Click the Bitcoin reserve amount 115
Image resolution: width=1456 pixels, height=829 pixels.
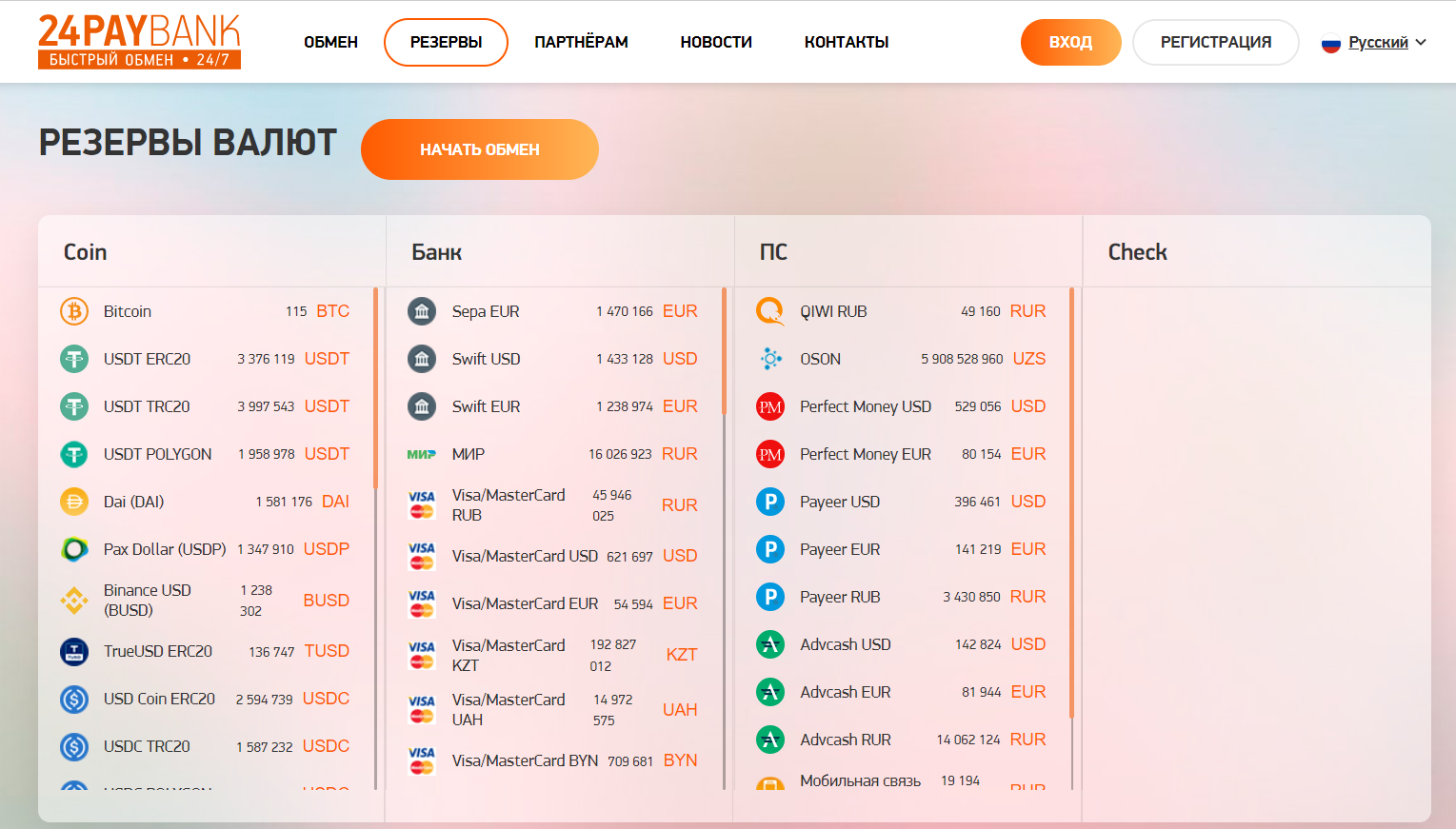click(x=296, y=311)
